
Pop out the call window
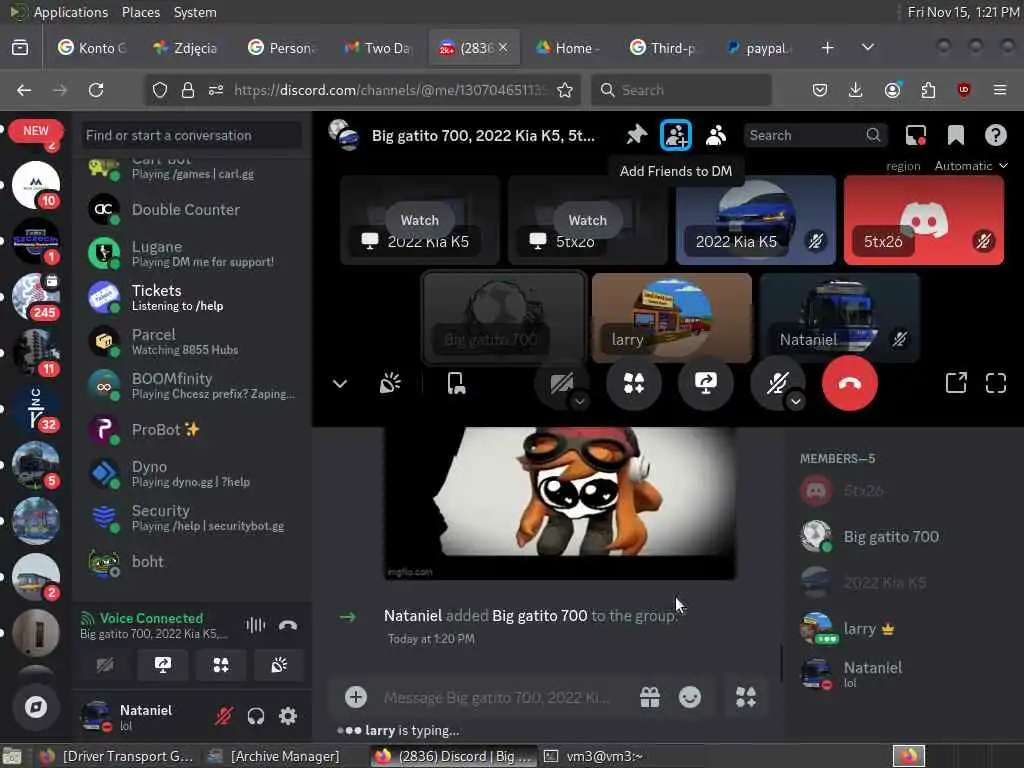click(955, 383)
